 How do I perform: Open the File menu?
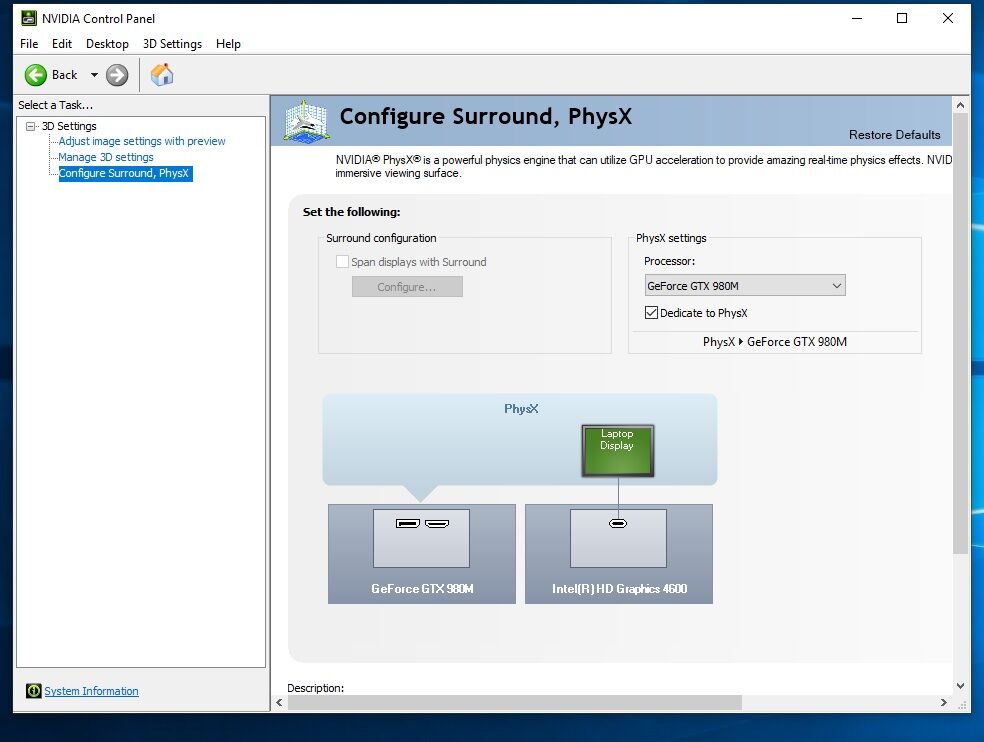point(29,44)
